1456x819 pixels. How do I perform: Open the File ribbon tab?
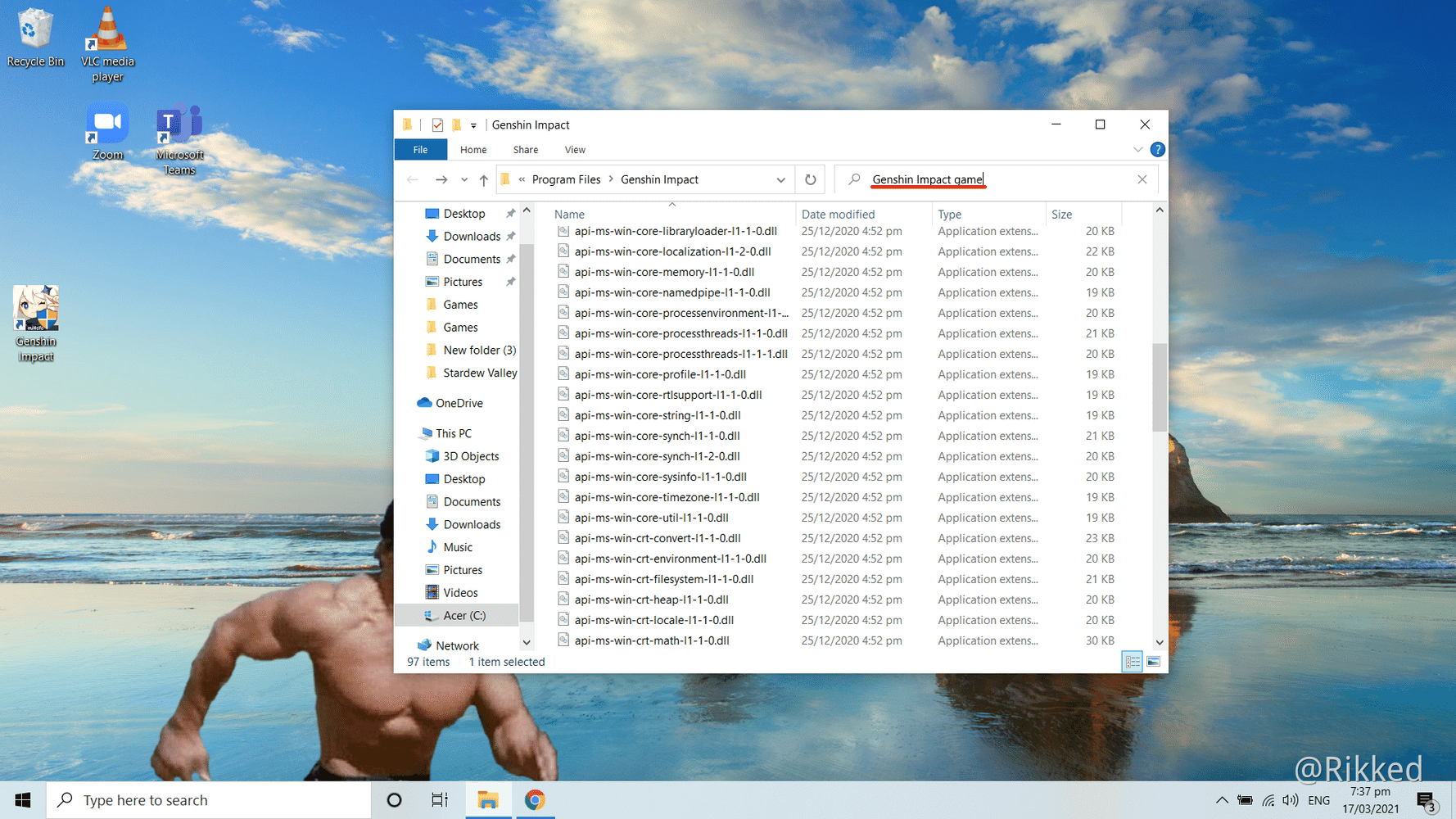coord(420,150)
